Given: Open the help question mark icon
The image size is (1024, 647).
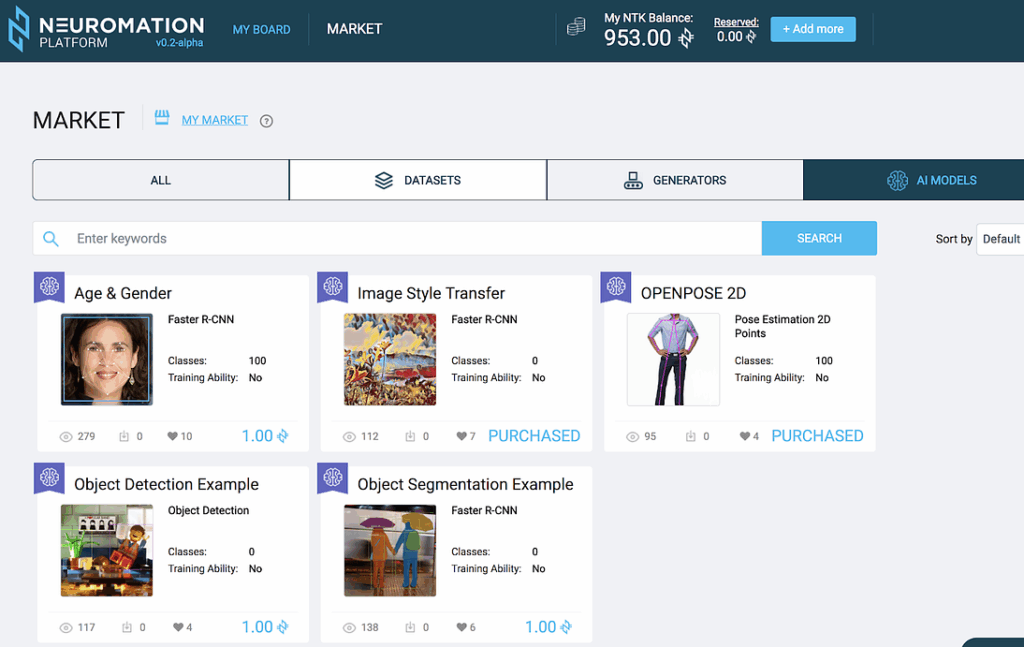Looking at the screenshot, I should tap(266, 121).
